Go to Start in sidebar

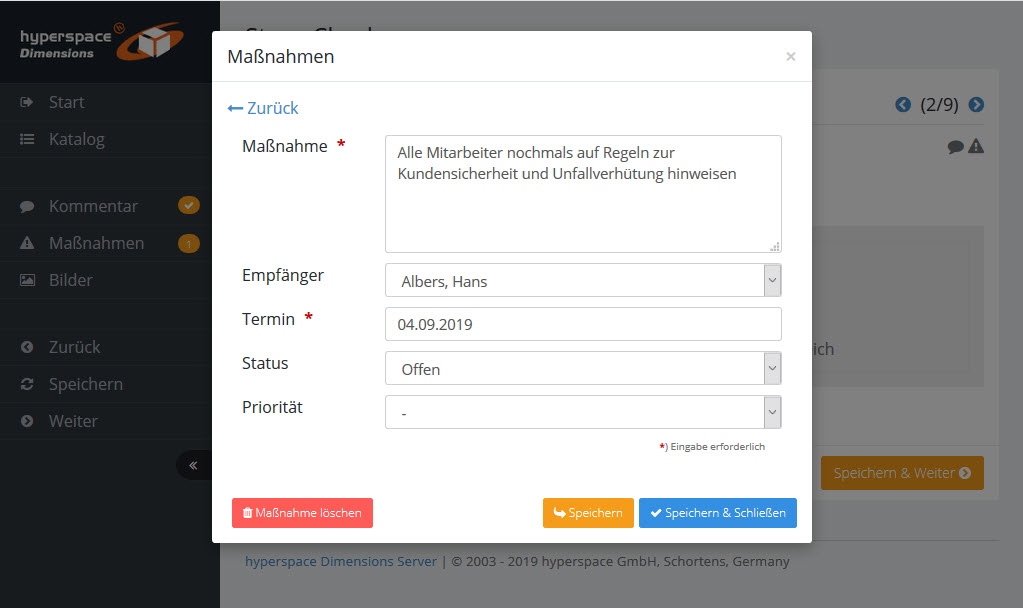click(66, 102)
